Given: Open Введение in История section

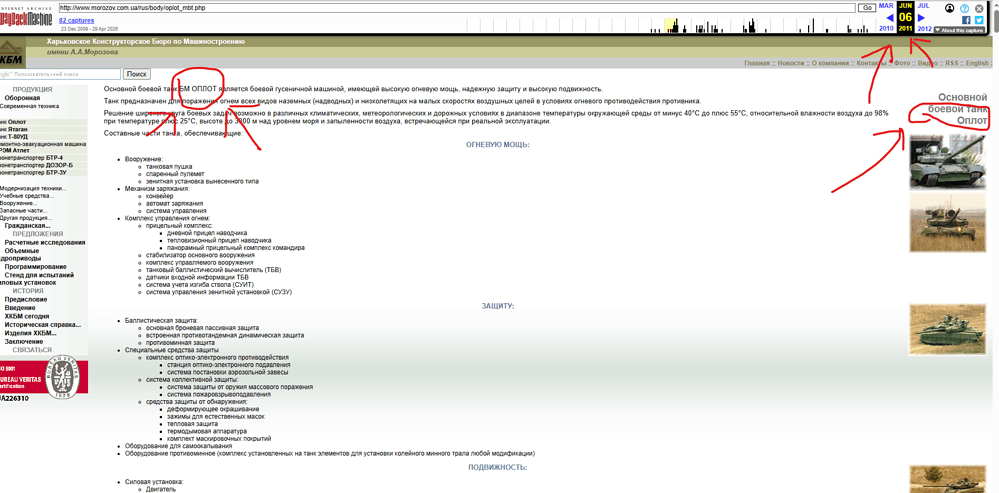Looking at the screenshot, I should 20,308.
